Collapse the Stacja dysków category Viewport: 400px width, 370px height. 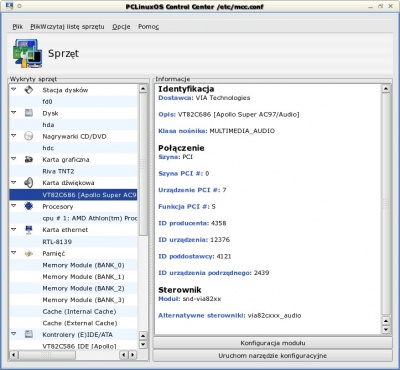[14, 89]
